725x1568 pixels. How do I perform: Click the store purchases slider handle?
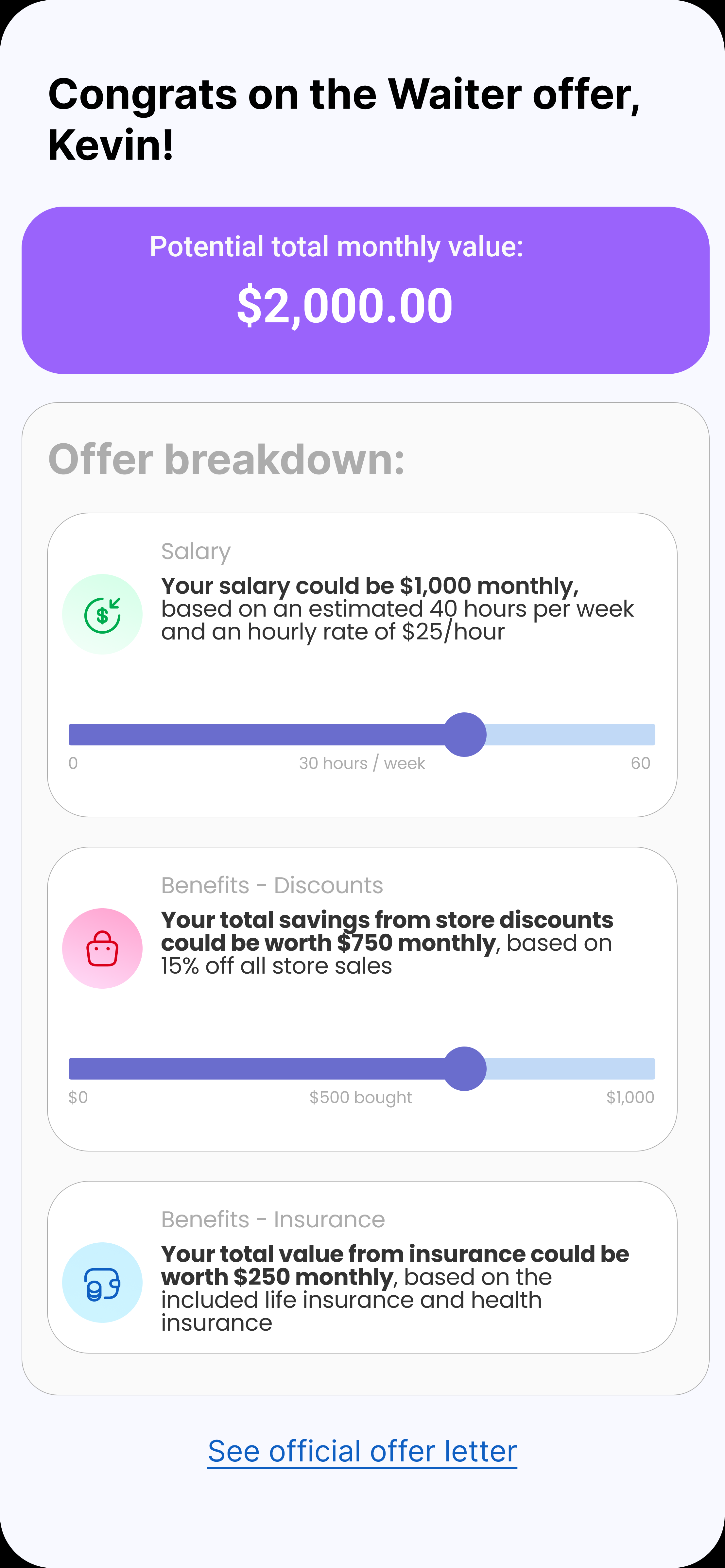[x=464, y=1068]
